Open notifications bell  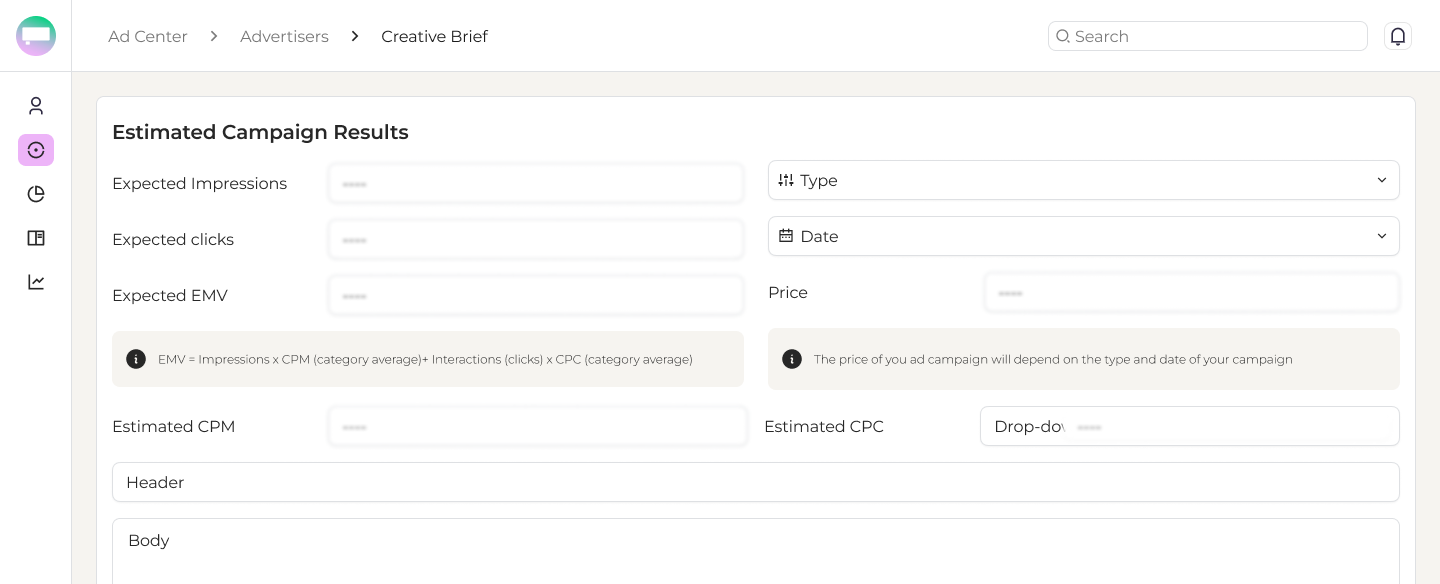tap(1398, 36)
